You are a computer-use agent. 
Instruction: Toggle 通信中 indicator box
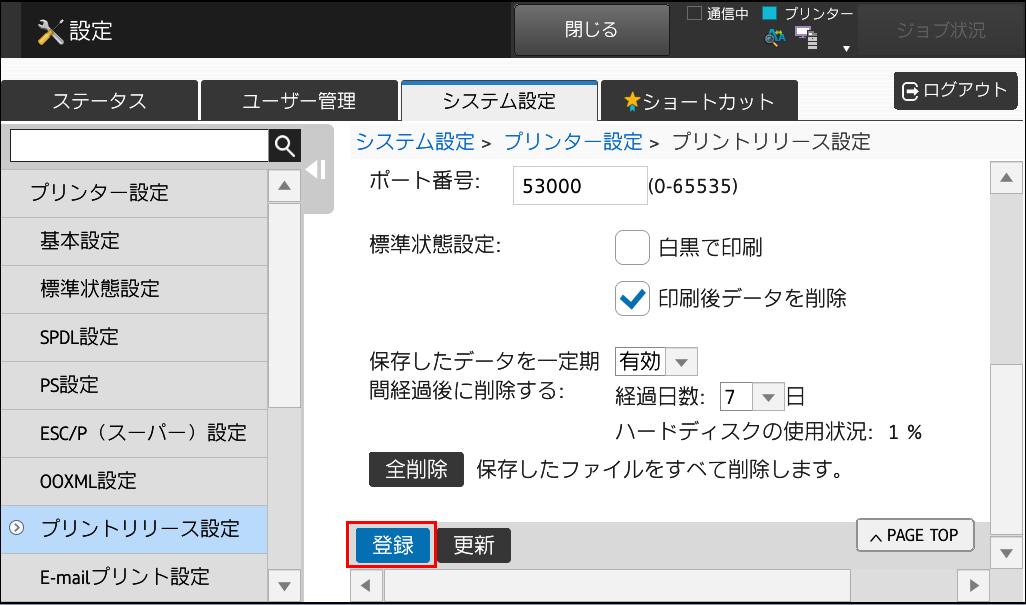(x=694, y=13)
